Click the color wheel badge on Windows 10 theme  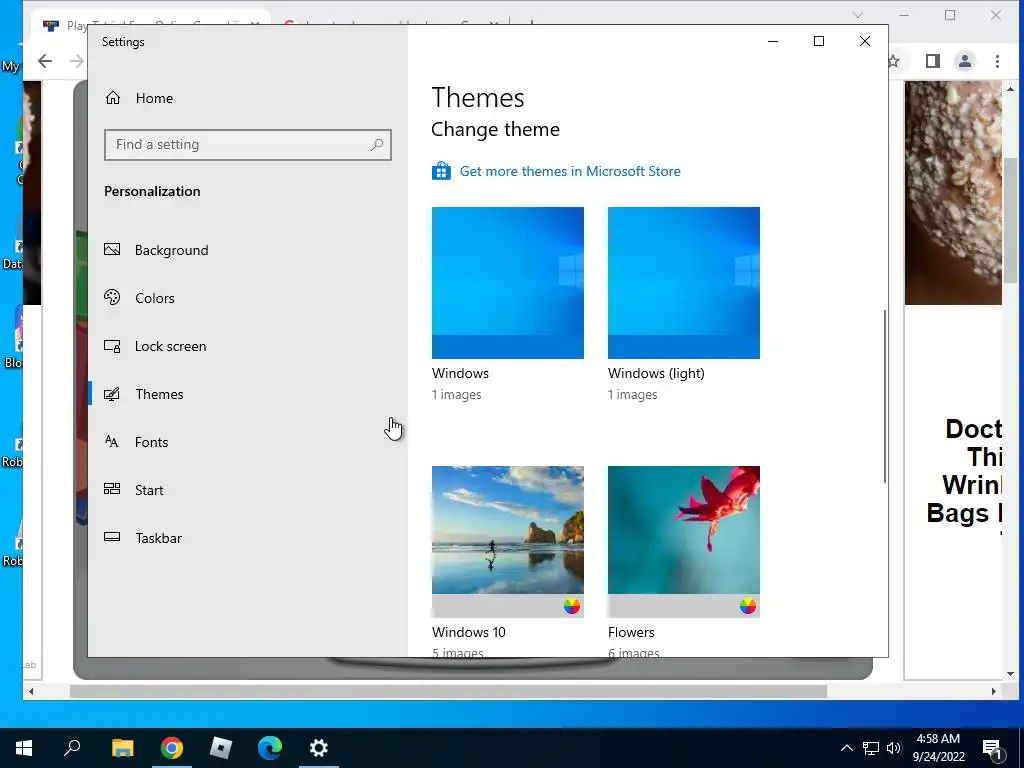(x=571, y=606)
